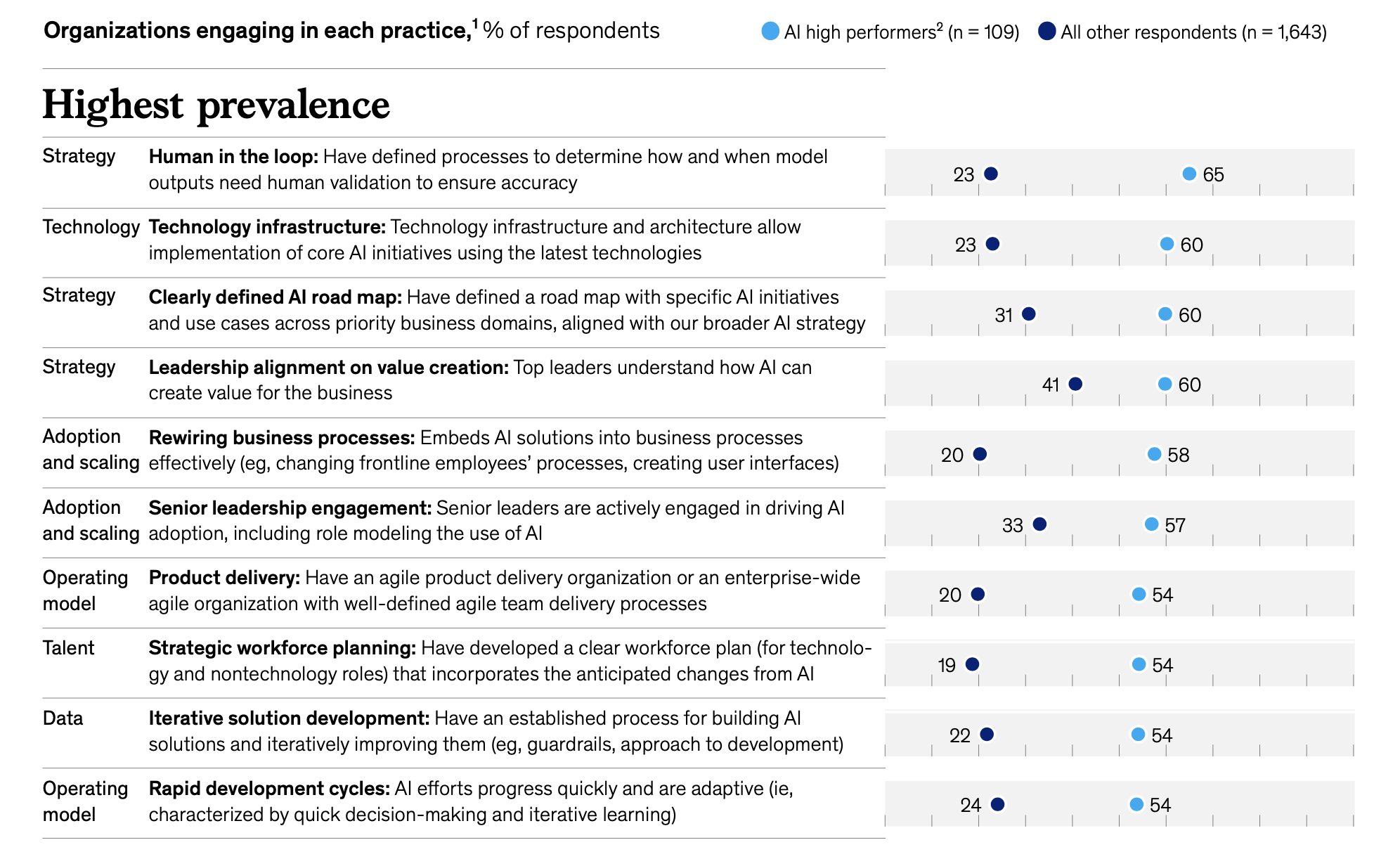Select the "Product delivery:" bold practice label
The height and width of the screenshot is (859, 1400).
tap(224, 578)
